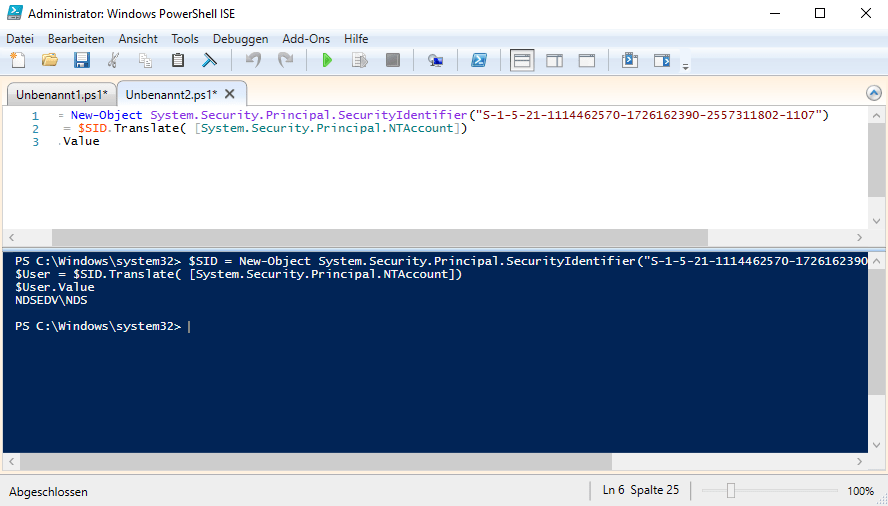Viewport: 888px width, 506px height.
Task: Expand the toolbar overflow options arrow
Action: point(685,66)
